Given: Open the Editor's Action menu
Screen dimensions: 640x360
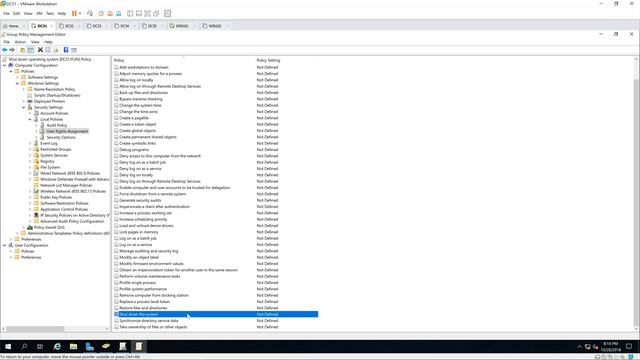Looking at the screenshot, I should pyautogui.click(x=20, y=42).
